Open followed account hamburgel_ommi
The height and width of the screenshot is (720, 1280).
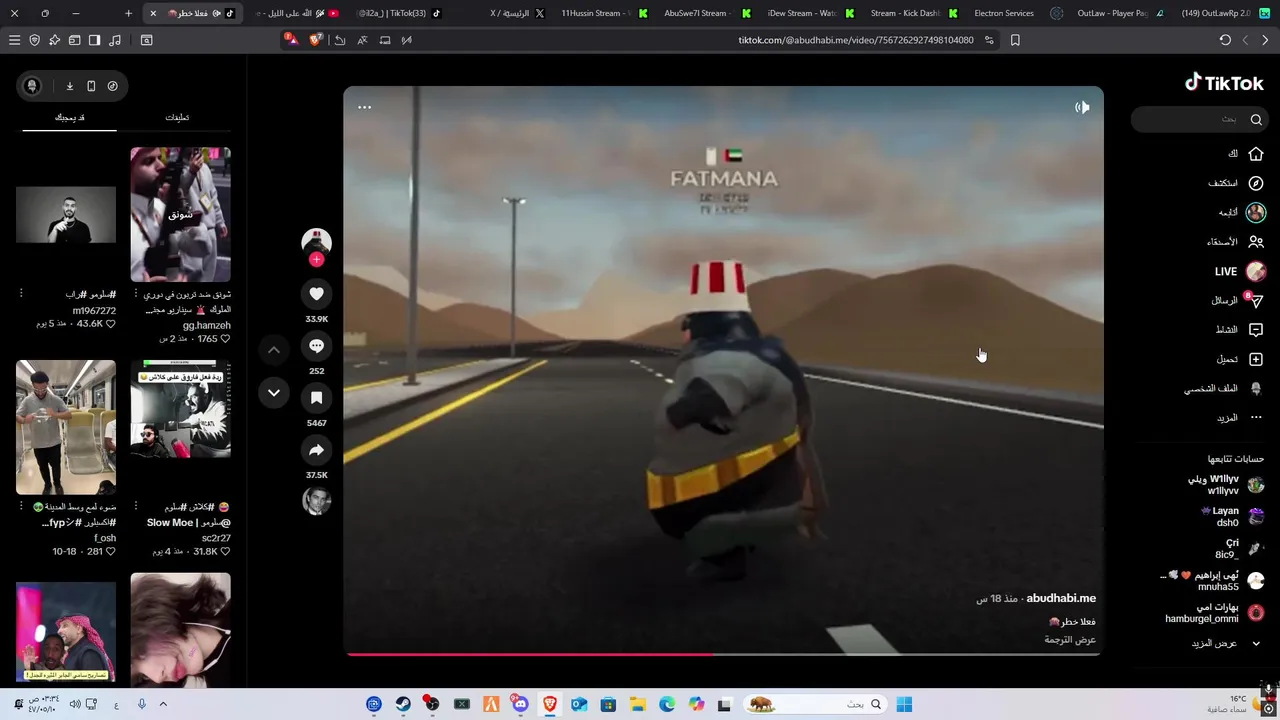coord(1216,613)
